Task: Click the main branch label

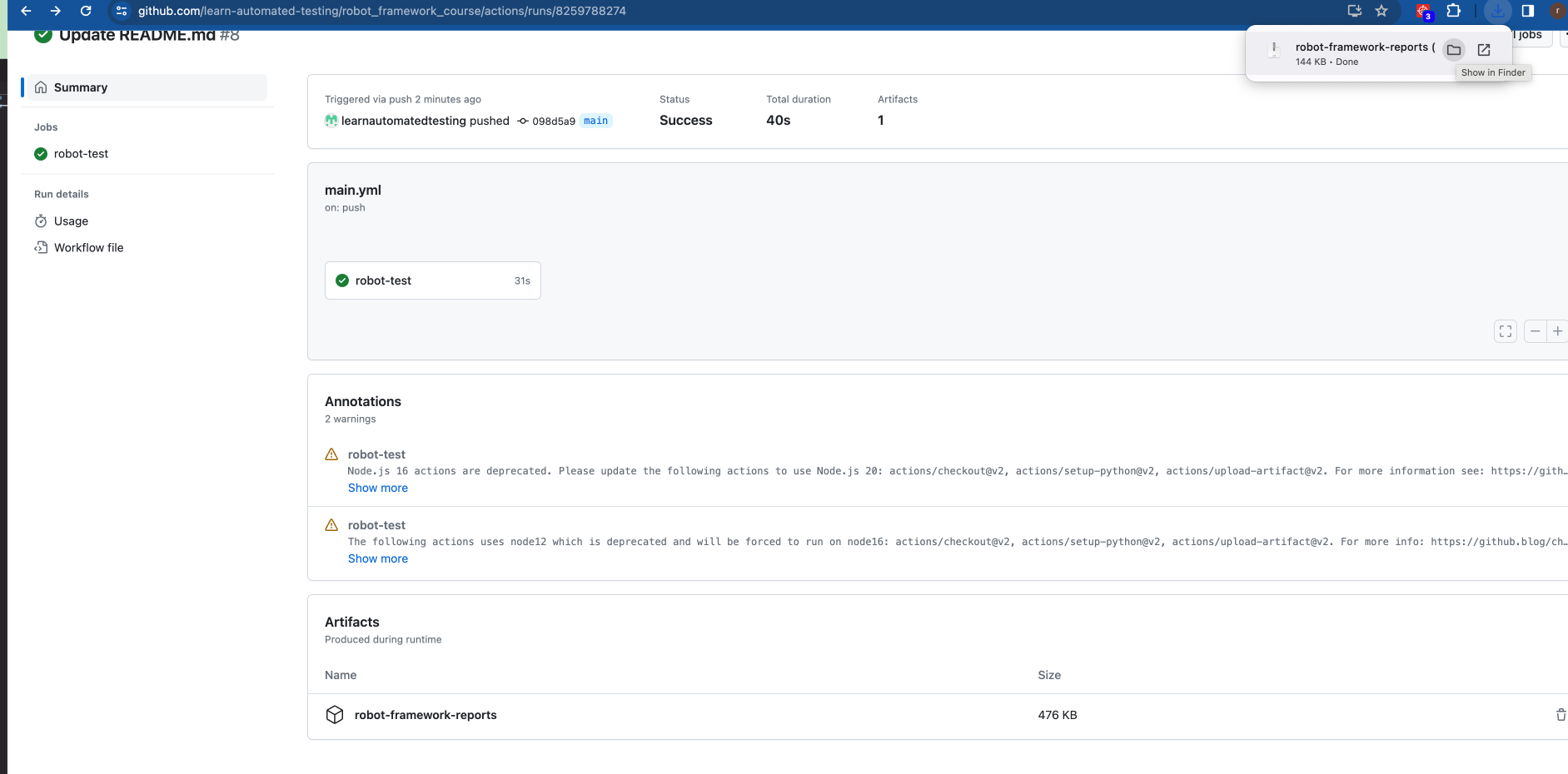Action: pyautogui.click(x=595, y=121)
